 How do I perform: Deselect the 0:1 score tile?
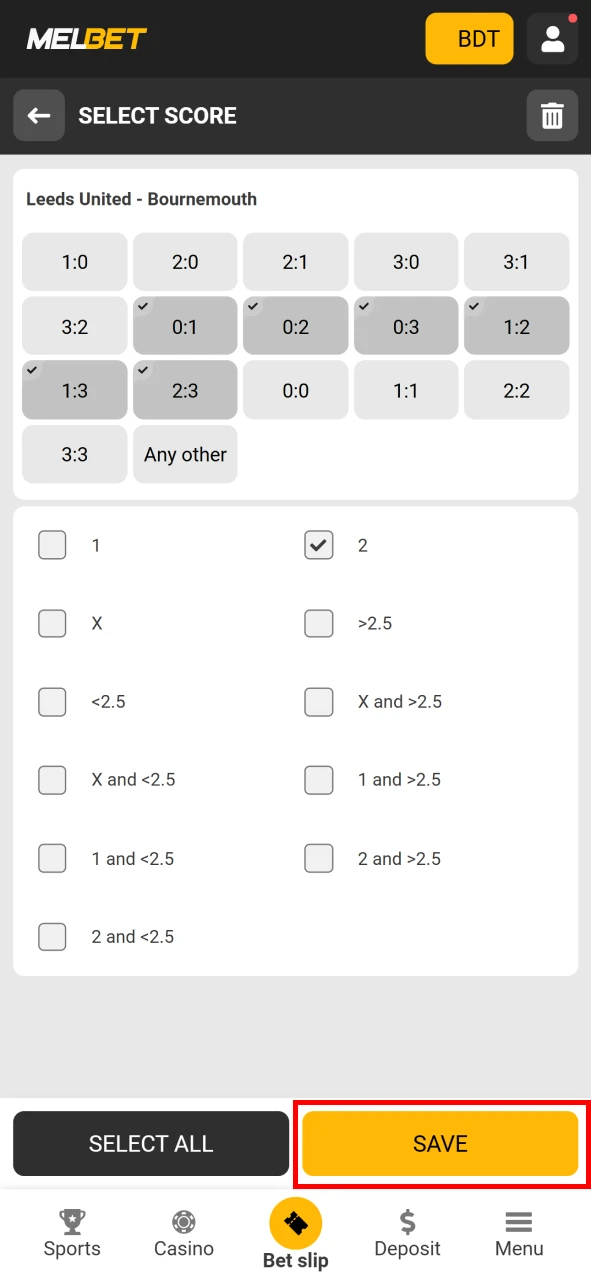pos(184,326)
